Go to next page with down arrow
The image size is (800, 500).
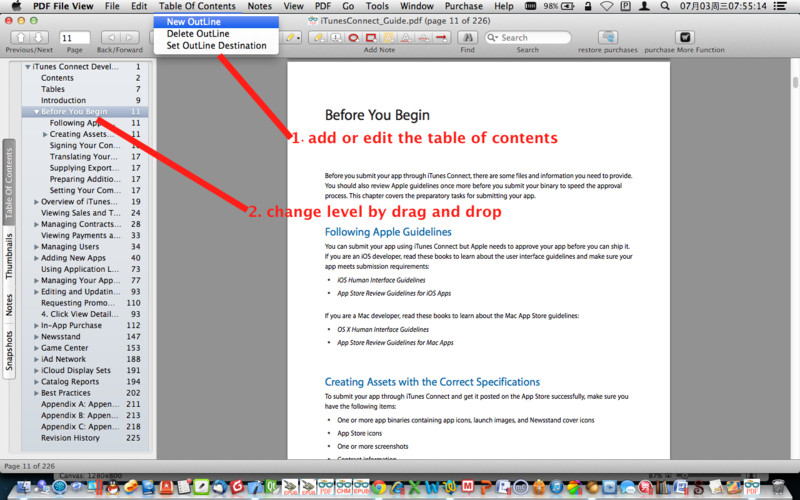39,38
